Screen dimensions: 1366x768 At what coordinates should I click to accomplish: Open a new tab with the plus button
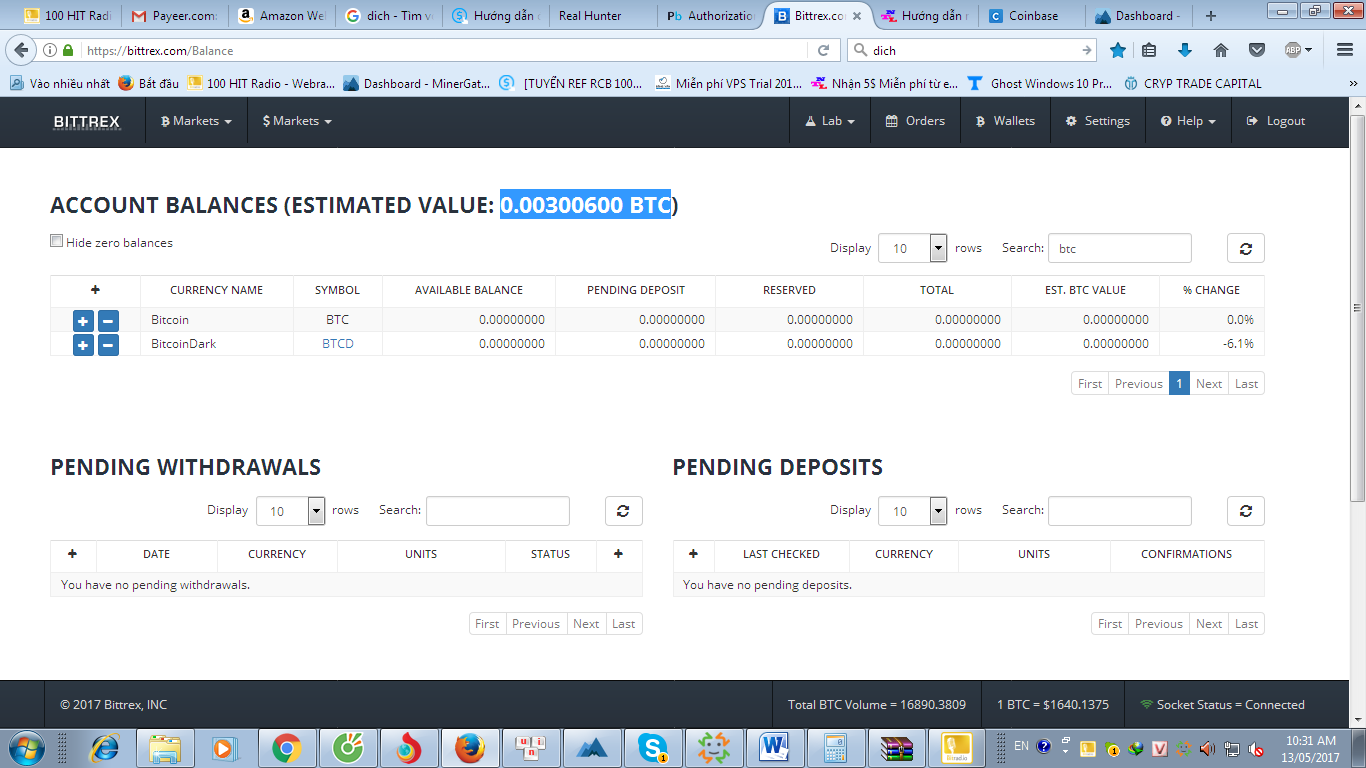[x=1211, y=16]
